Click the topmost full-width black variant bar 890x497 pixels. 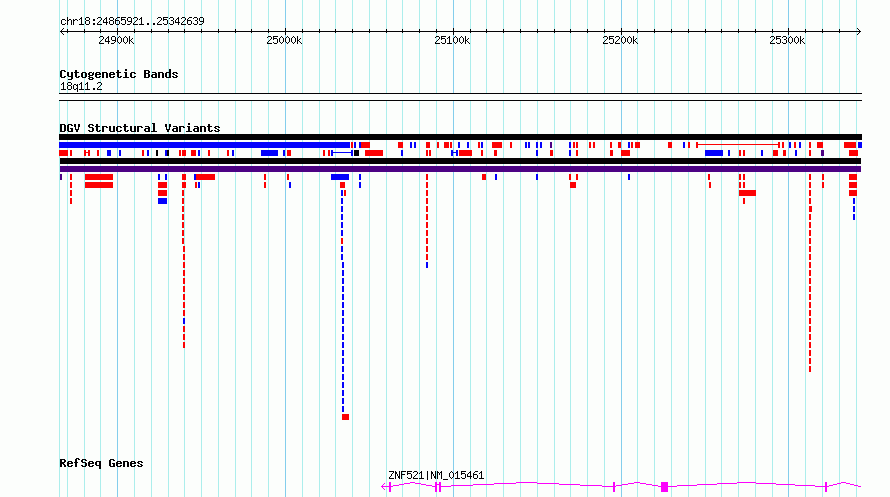coord(460,137)
